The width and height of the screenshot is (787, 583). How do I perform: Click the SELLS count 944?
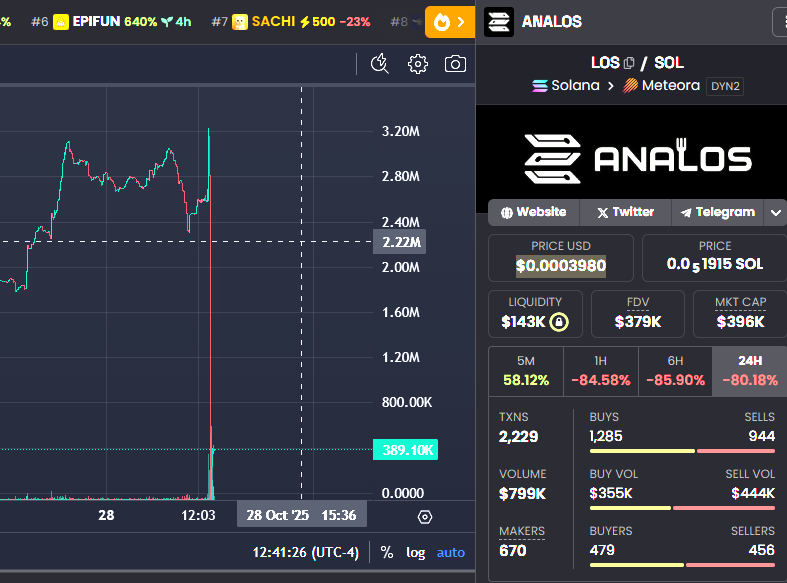[x=761, y=436]
